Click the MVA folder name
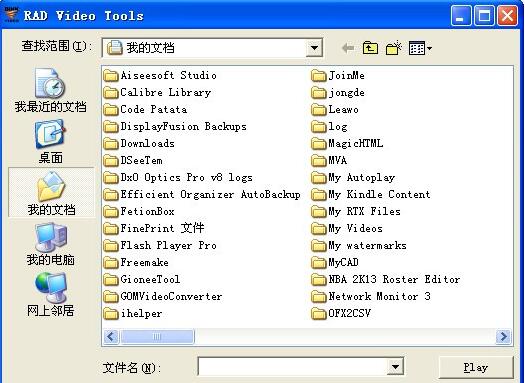The width and height of the screenshot is (525, 383). click(x=338, y=160)
